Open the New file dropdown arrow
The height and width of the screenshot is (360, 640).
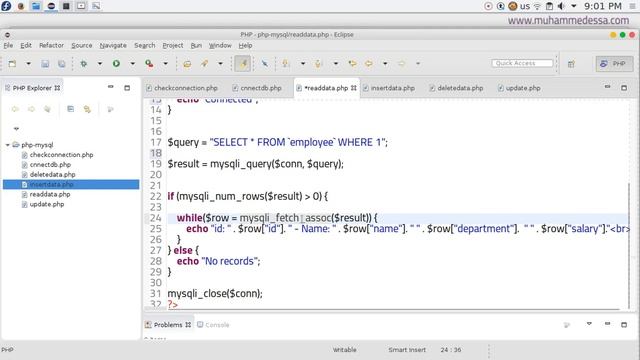[28, 64]
